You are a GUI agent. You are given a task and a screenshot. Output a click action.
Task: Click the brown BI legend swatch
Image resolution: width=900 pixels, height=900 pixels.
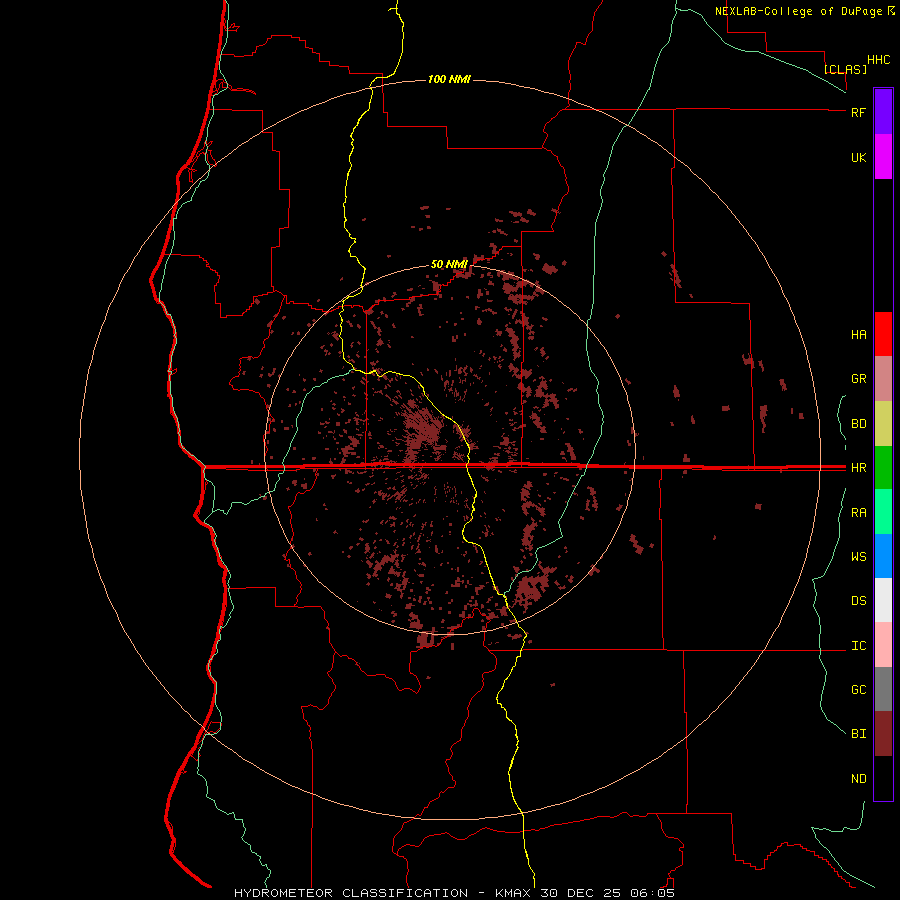(883, 734)
